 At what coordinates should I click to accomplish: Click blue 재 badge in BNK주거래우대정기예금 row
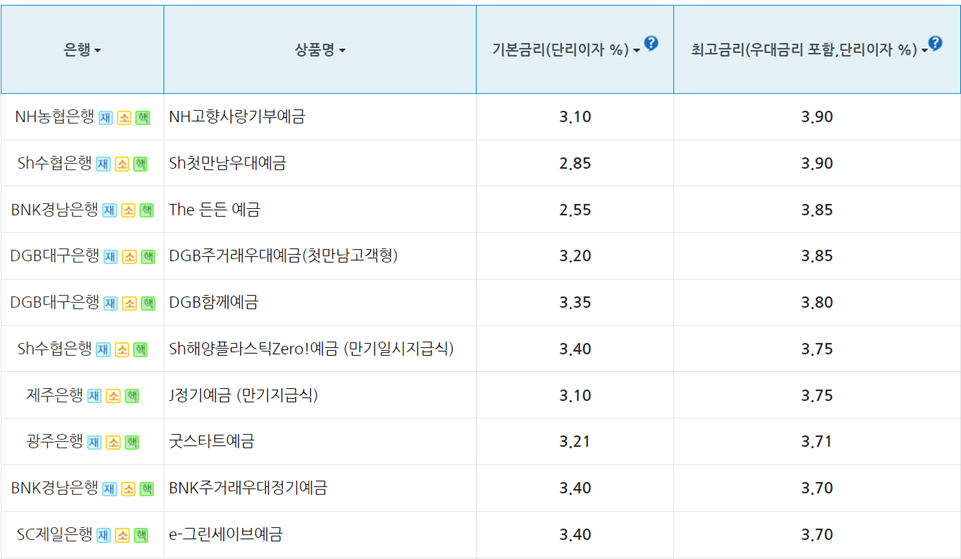(109, 489)
